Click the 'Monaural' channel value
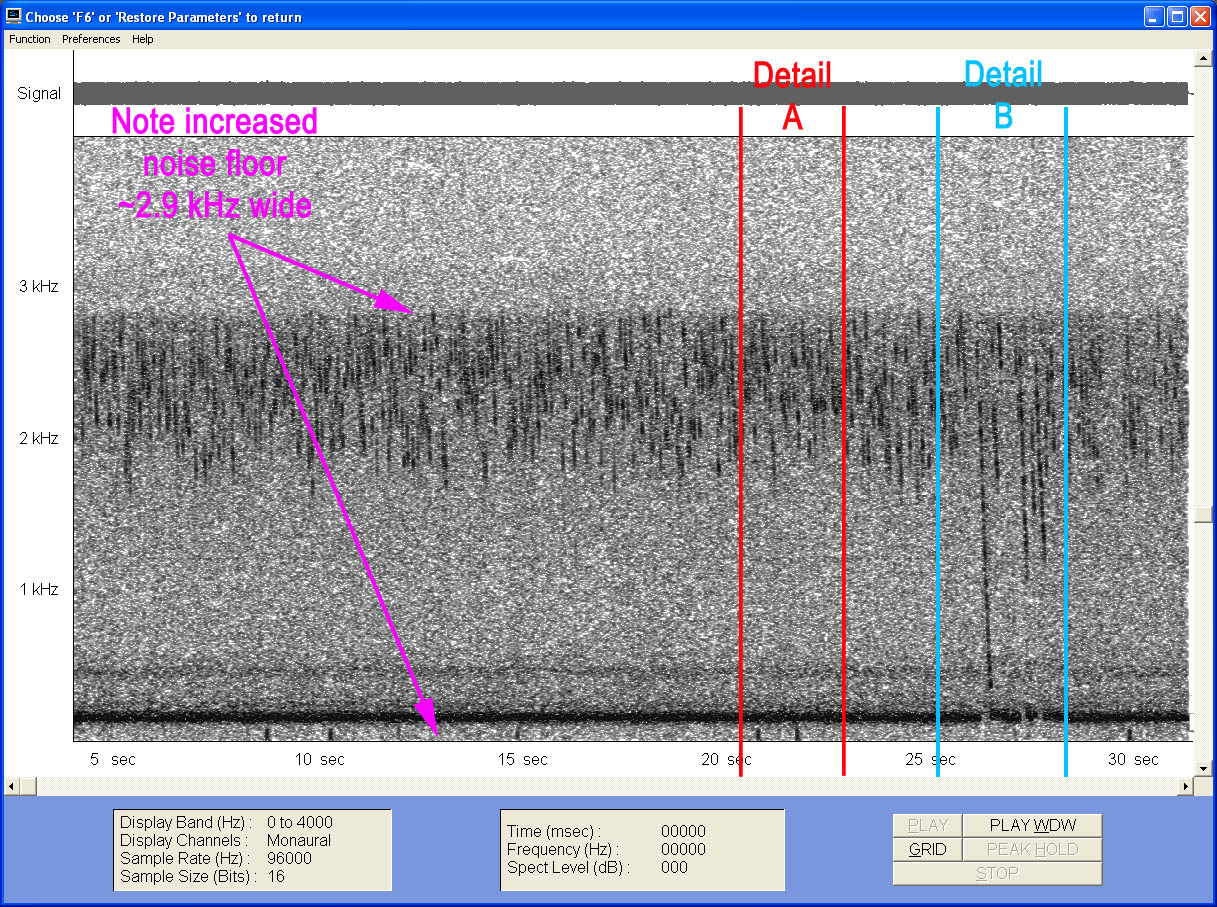Screen dimensions: 1217x907 [x=299, y=841]
